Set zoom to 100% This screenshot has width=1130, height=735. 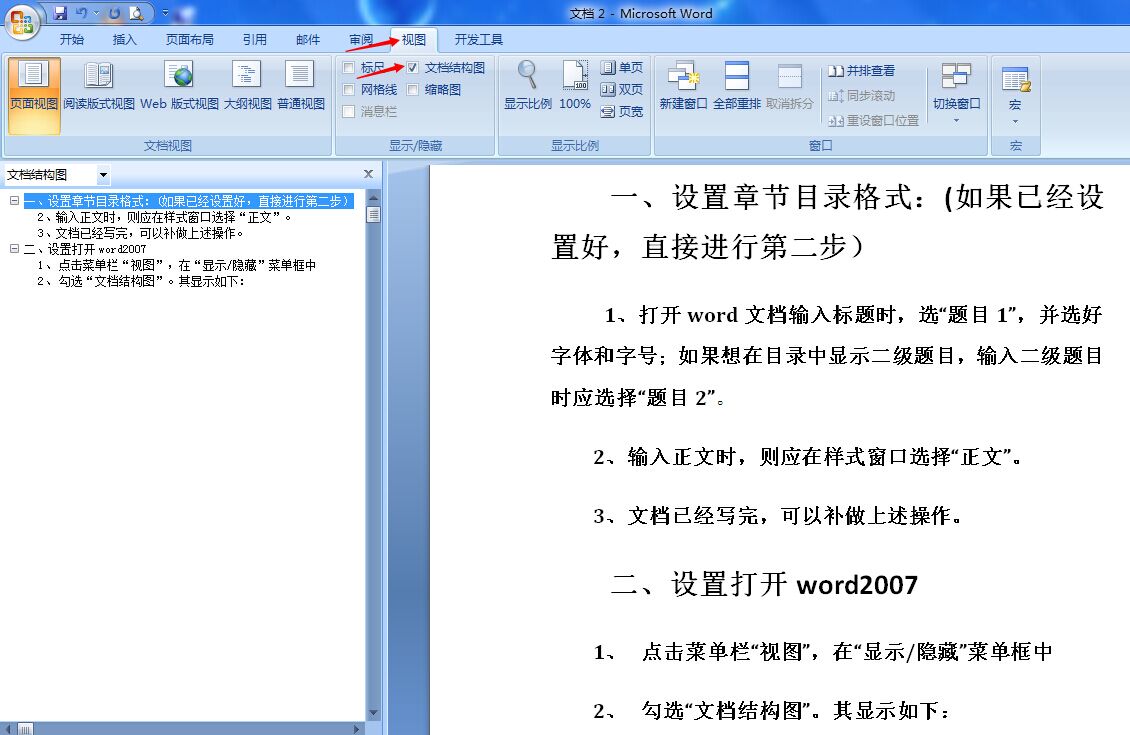[x=575, y=86]
